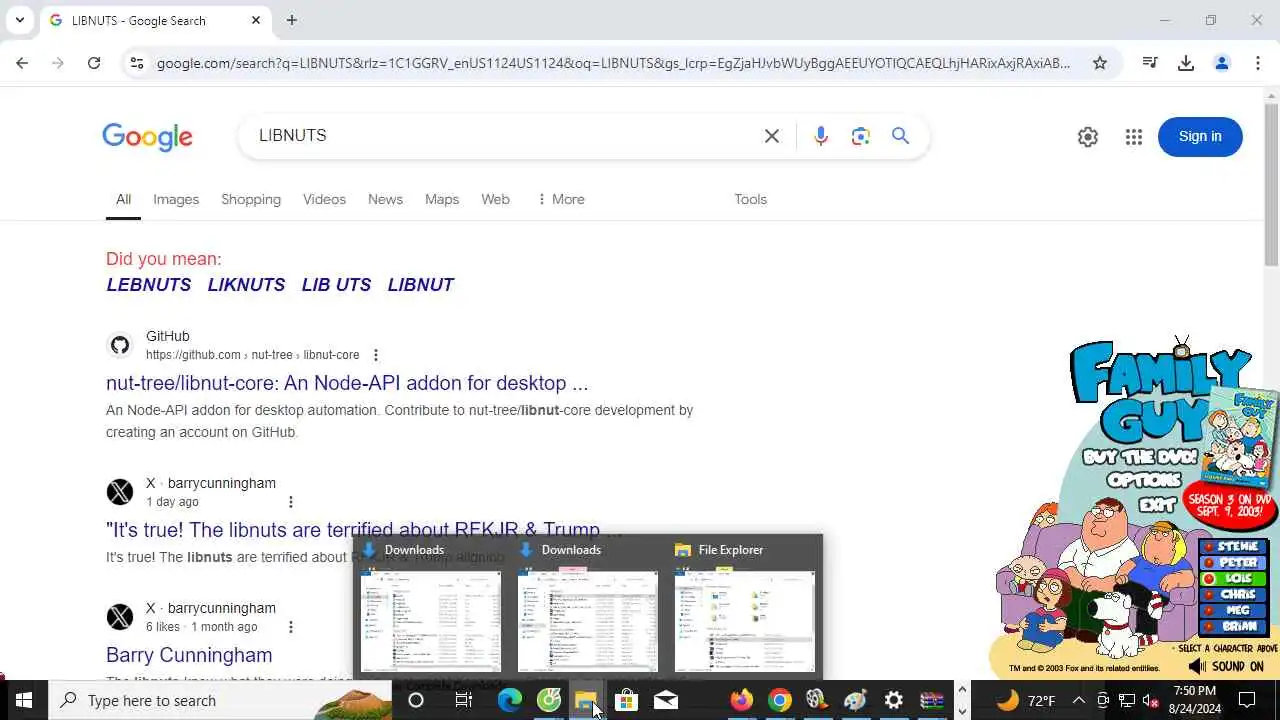Screen dimensions: 1280x720
Task: Click the Sign in button
Action: [x=1200, y=137]
